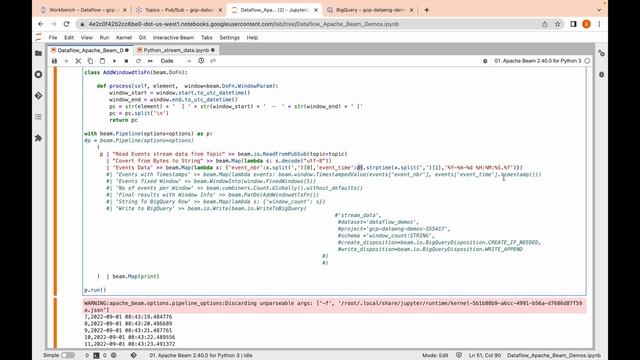Viewport: 640px width, 360px height.
Task: Close the Workbench browser tab
Action: tap(124, 10)
